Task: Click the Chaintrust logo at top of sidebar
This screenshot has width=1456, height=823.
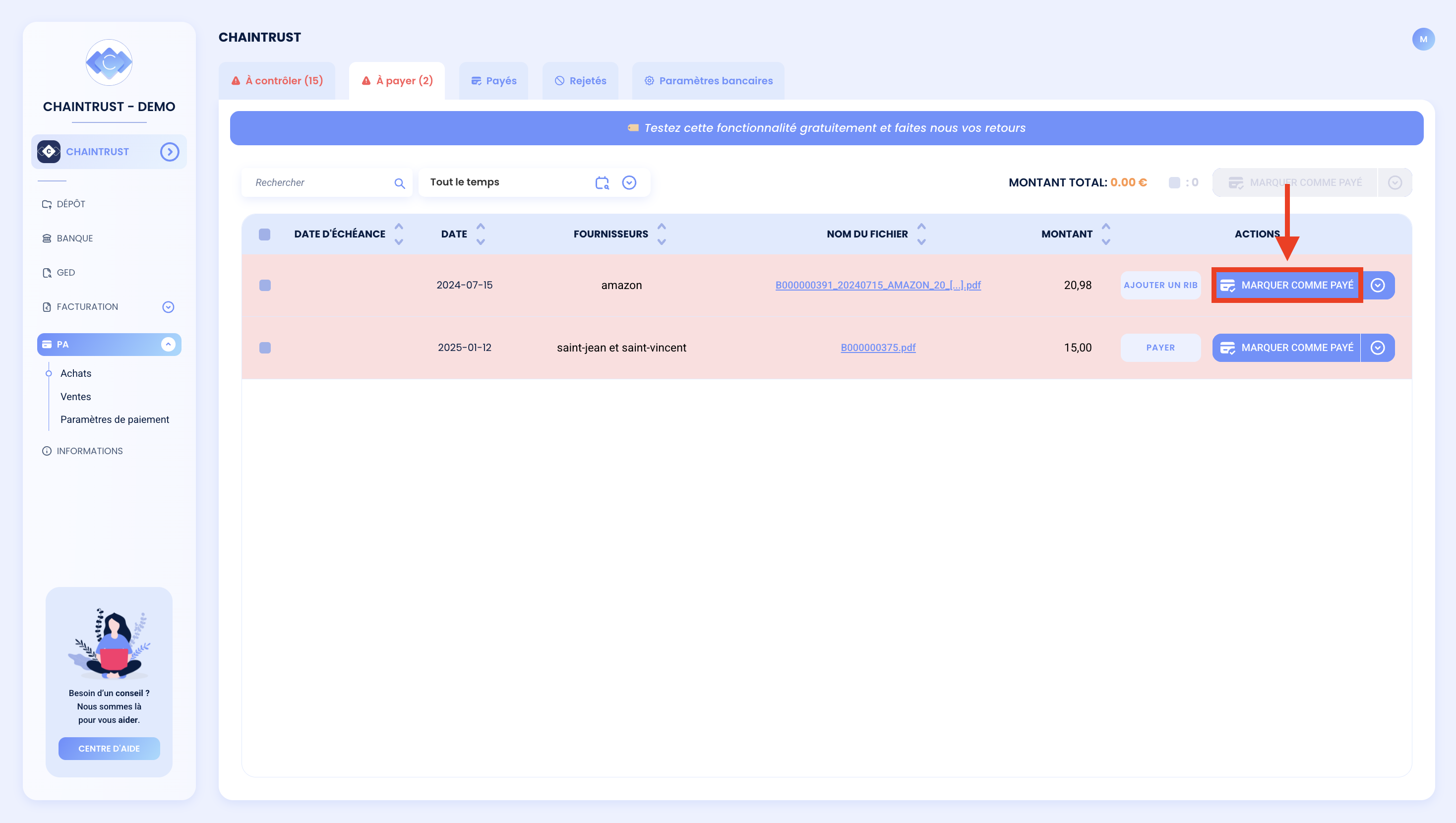Action: [x=109, y=62]
